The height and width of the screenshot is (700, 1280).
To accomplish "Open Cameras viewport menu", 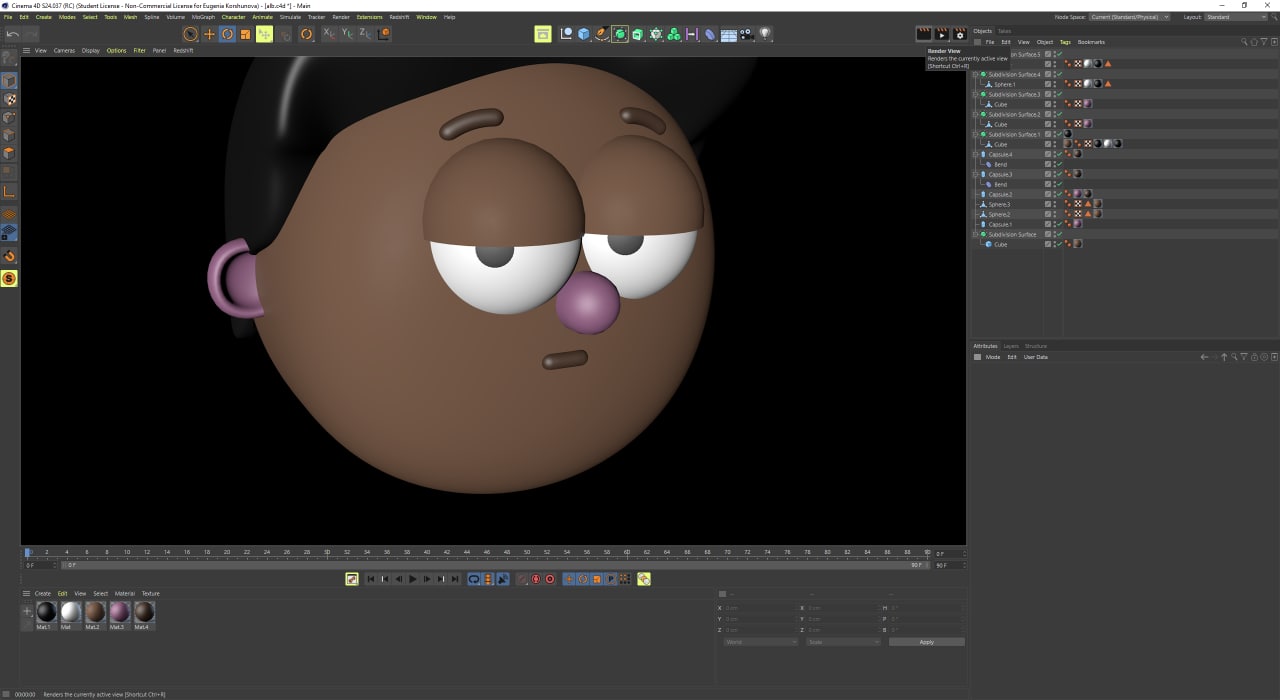I will 64,50.
